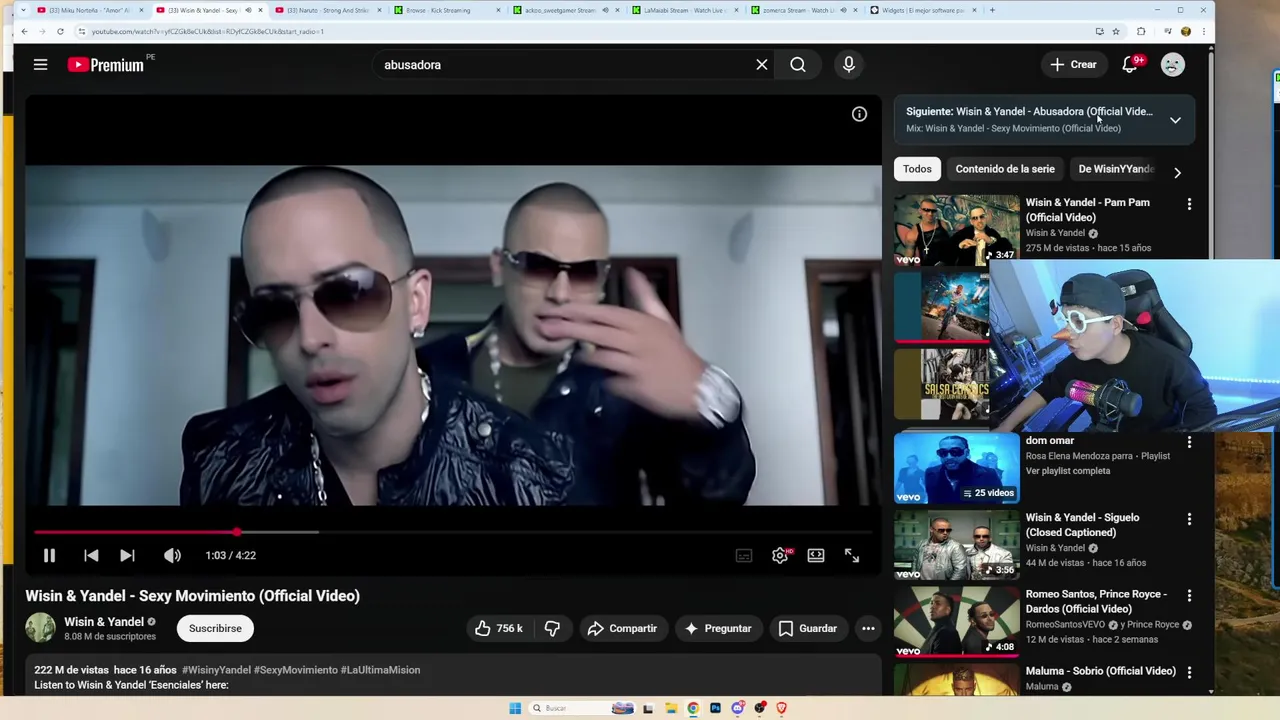Viewport: 1280px width, 720px height.
Task: Mute the player volume
Action: (x=172, y=556)
